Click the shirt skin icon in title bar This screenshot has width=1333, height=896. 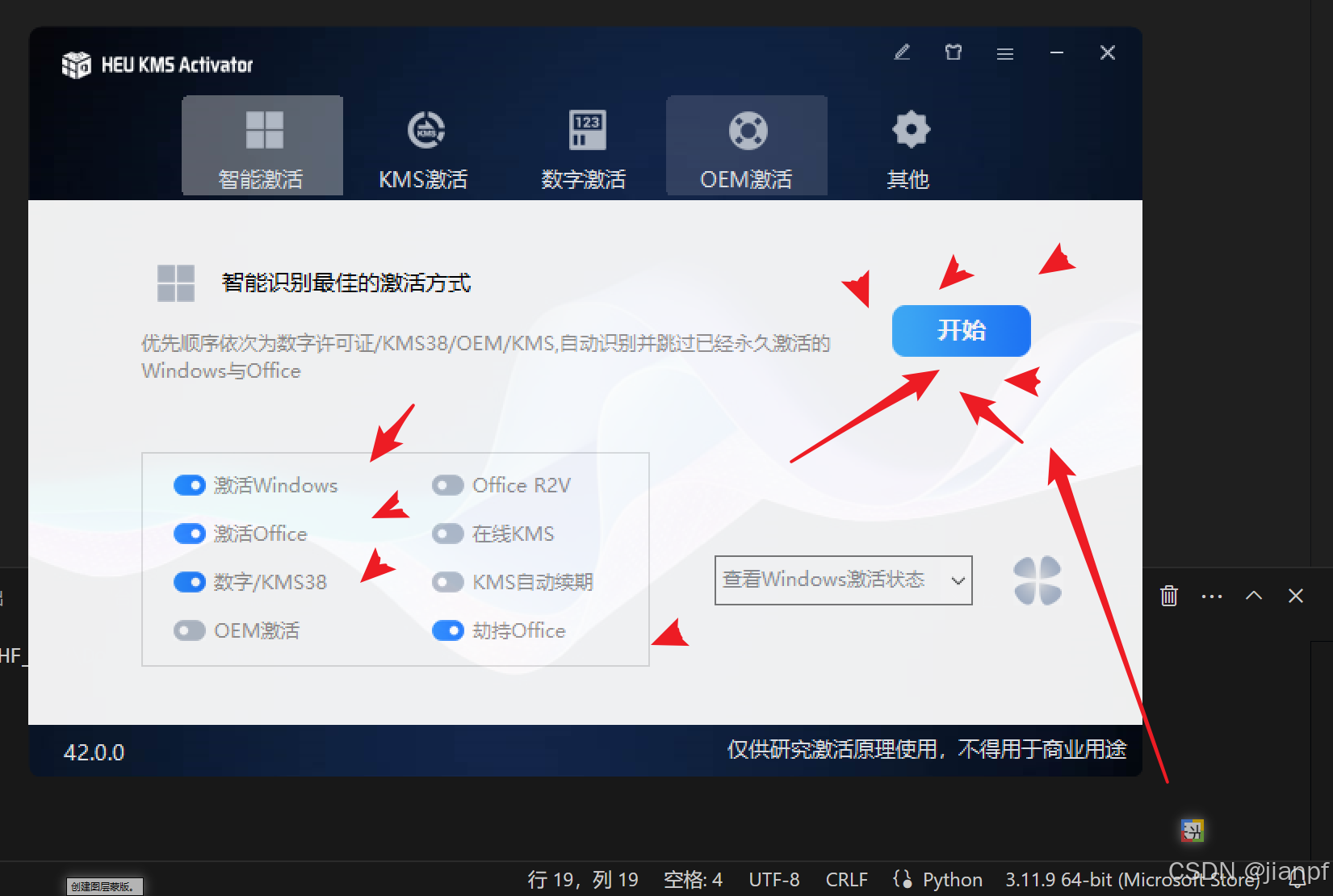pyautogui.click(x=954, y=53)
